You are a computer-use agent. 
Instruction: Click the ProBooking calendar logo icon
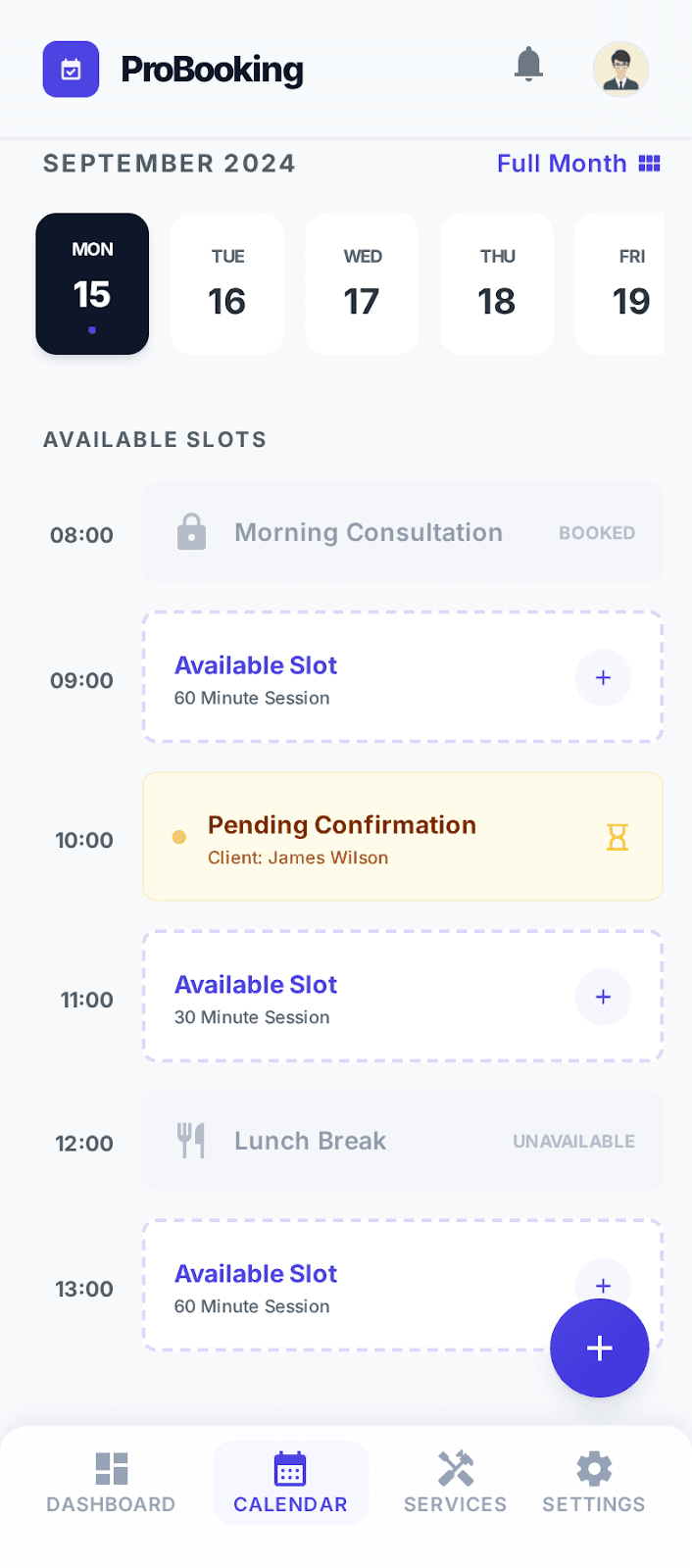(x=71, y=69)
